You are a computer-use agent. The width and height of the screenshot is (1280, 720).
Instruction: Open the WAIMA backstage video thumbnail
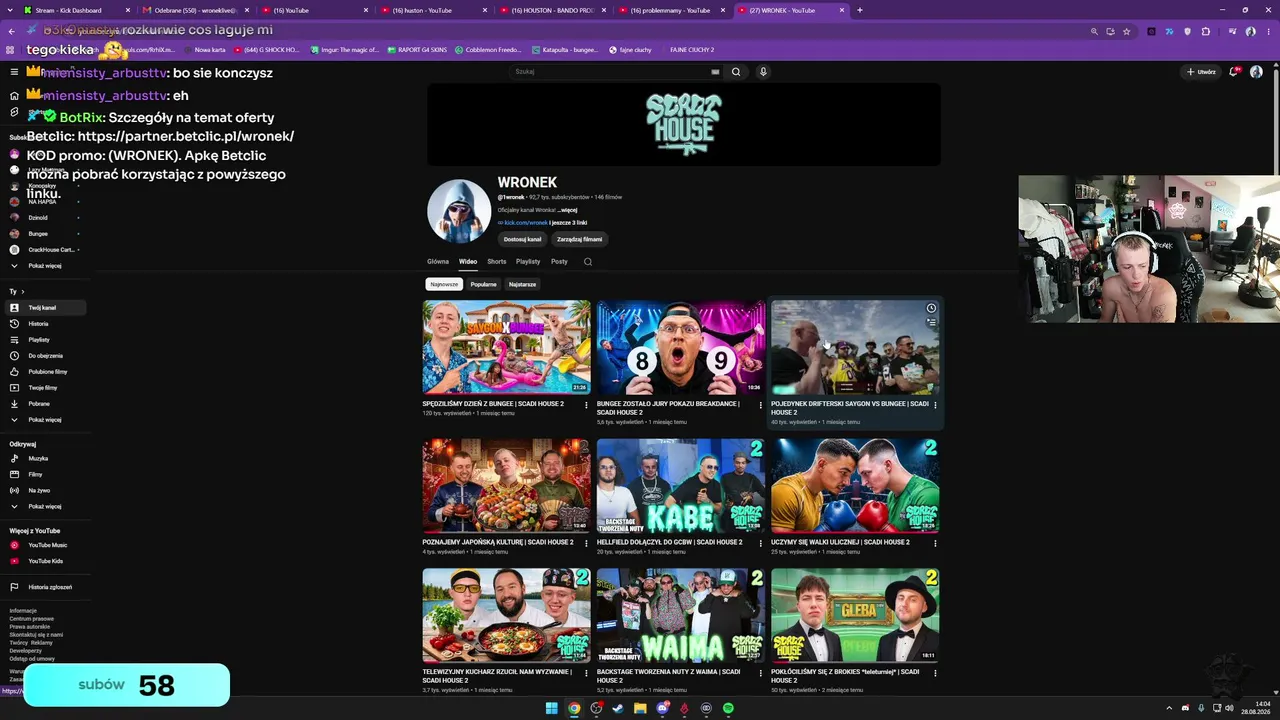[681, 615]
